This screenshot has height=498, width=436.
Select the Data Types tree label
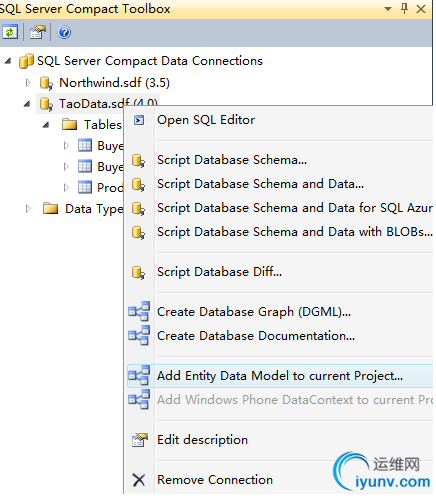point(94,209)
